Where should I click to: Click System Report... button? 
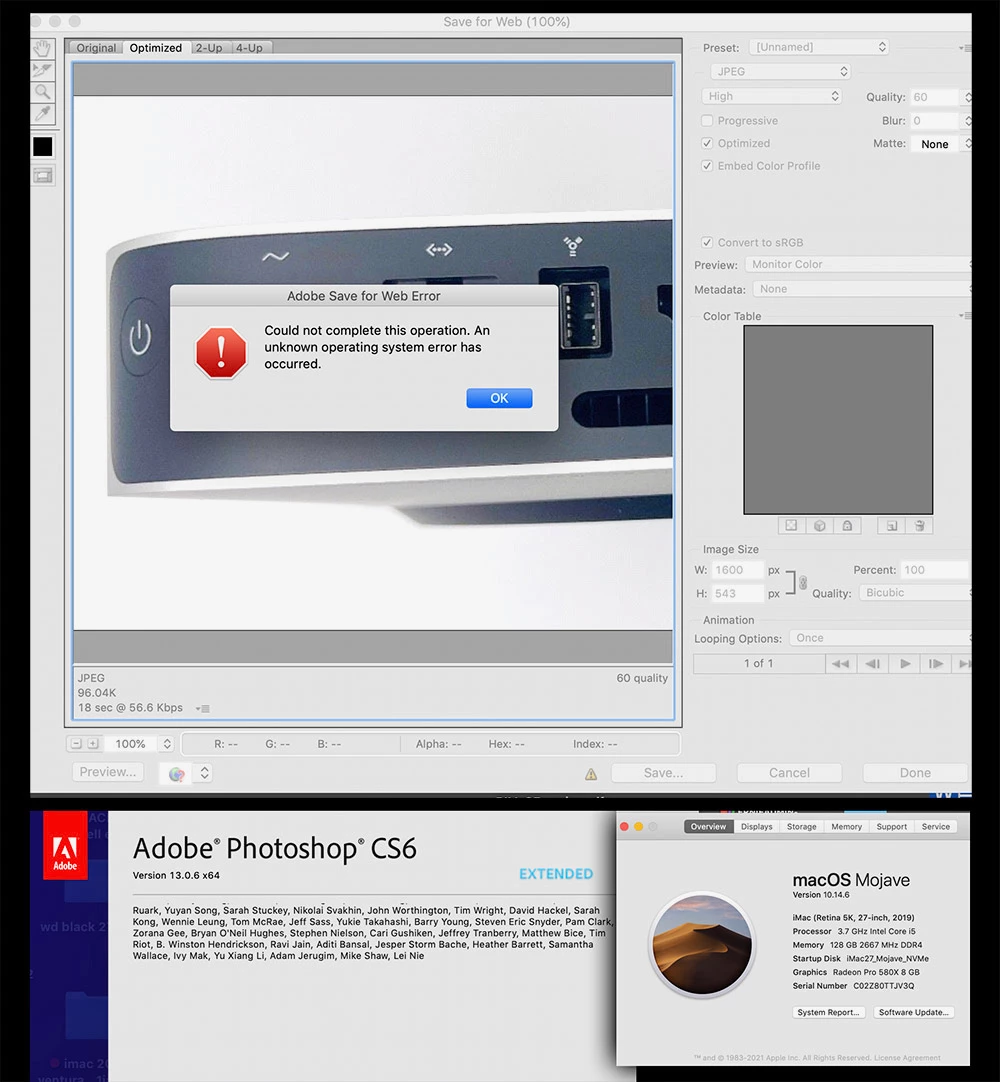tap(828, 1012)
